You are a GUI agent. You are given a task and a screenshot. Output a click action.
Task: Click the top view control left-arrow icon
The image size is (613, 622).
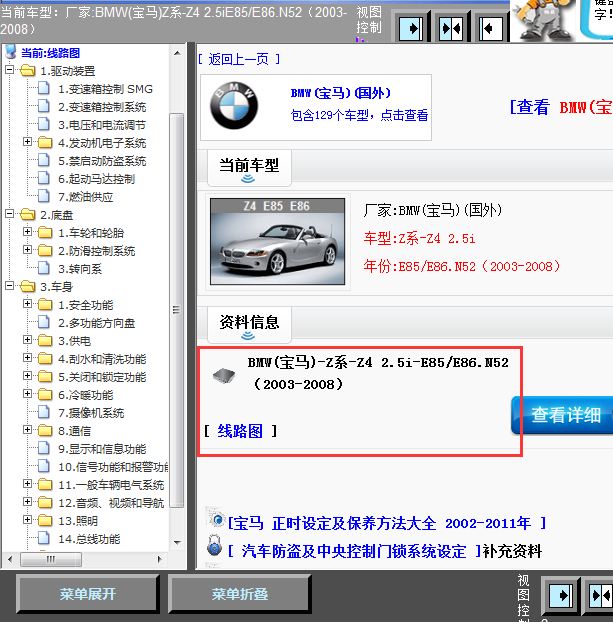pyautogui.click(x=491, y=29)
